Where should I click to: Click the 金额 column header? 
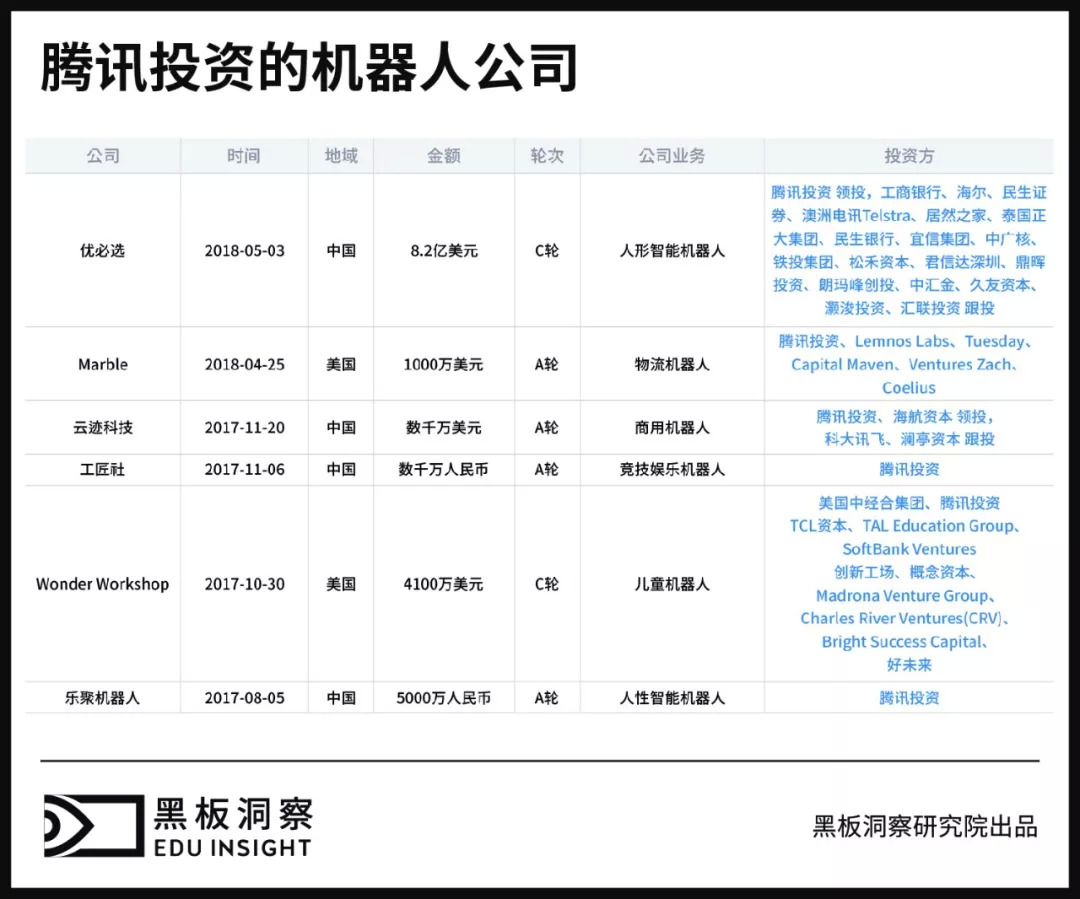[444, 156]
